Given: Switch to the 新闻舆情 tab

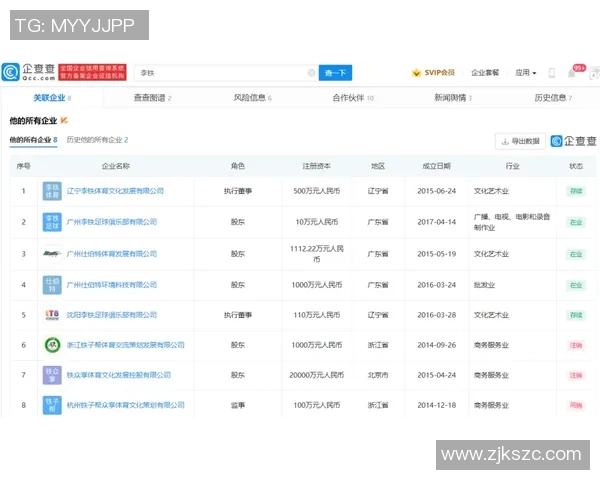Looking at the screenshot, I should (x=453, y=98).
